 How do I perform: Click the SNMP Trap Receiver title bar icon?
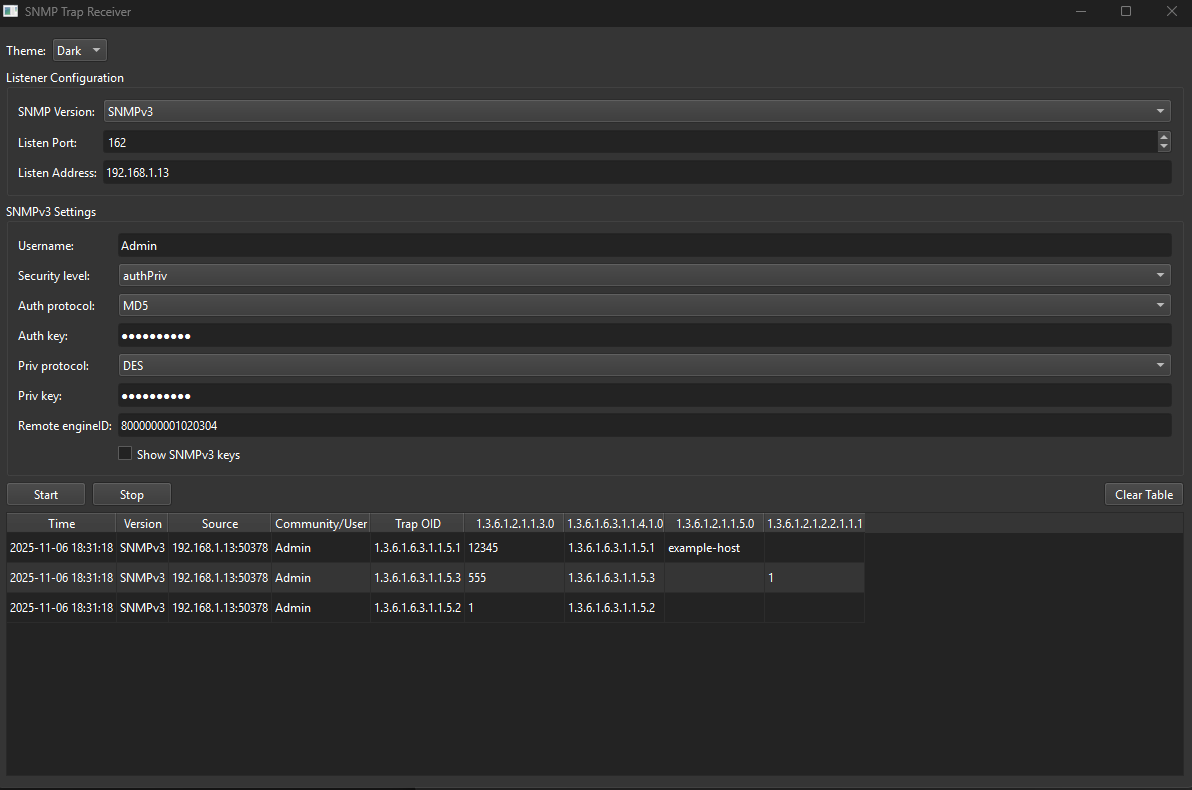tap(13, 11)
